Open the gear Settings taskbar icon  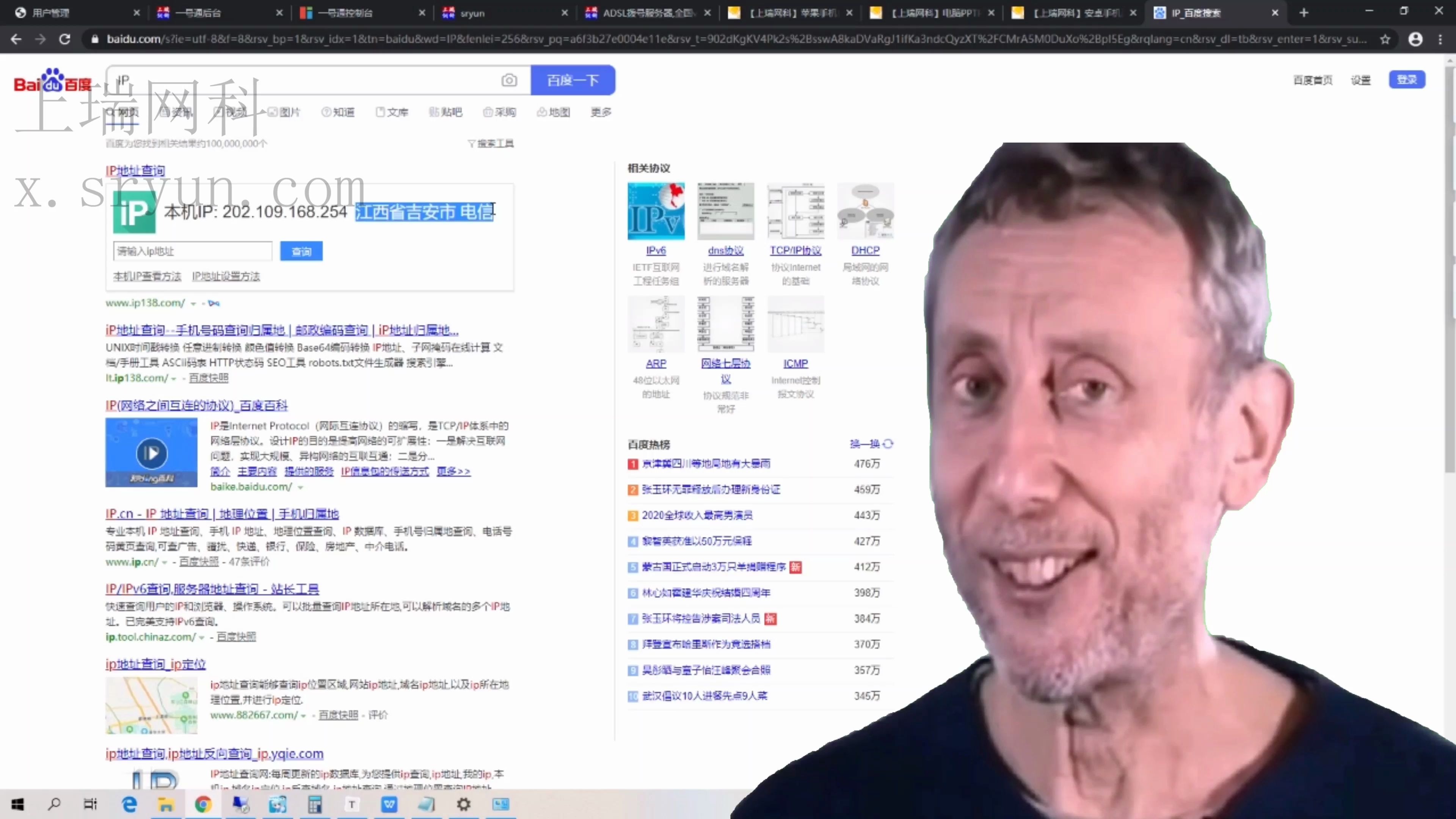pos(463,804)
